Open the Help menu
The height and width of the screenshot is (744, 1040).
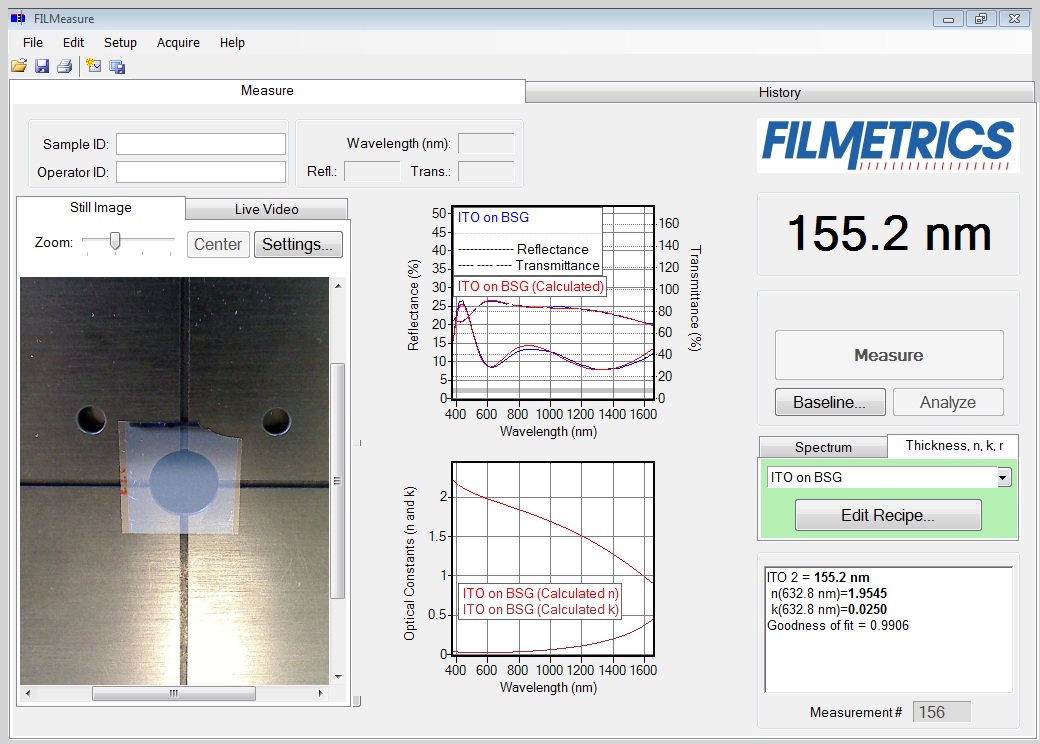232,42
